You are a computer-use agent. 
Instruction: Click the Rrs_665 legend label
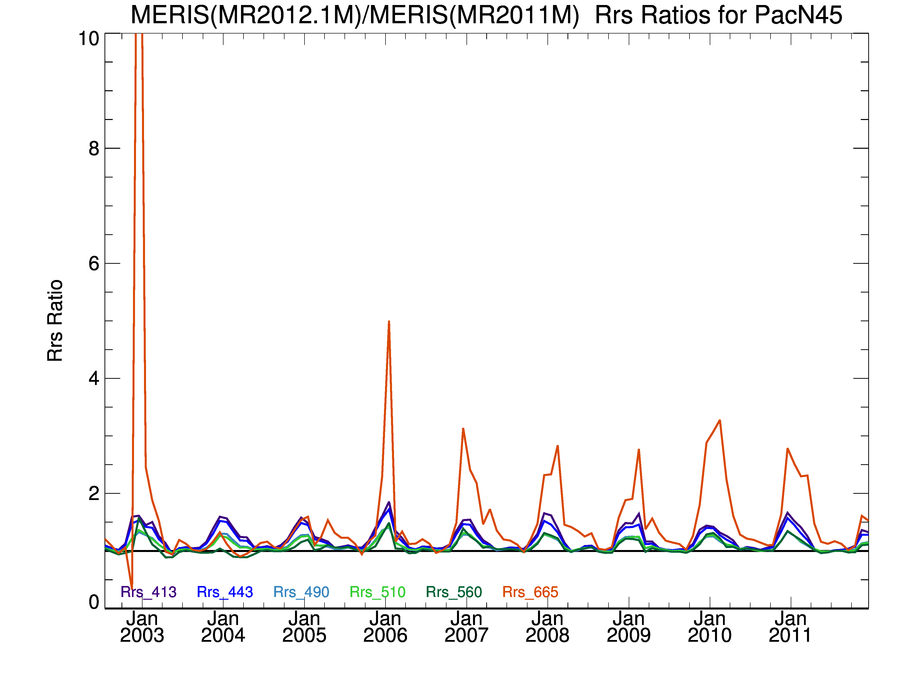pyautogui.click(x=530, y=592)
